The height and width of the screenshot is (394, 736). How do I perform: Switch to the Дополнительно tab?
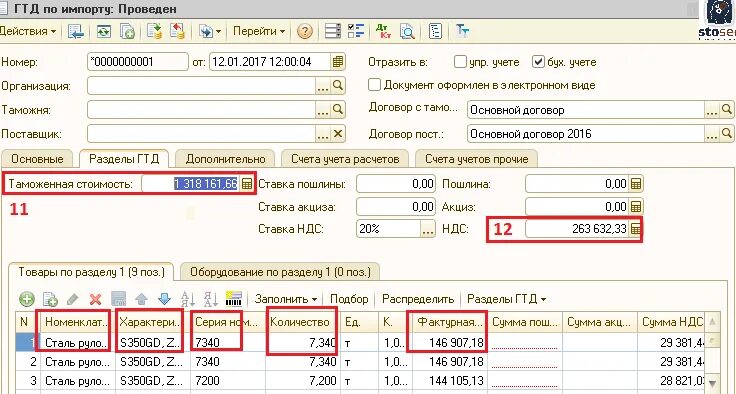[x=225, y=159]
